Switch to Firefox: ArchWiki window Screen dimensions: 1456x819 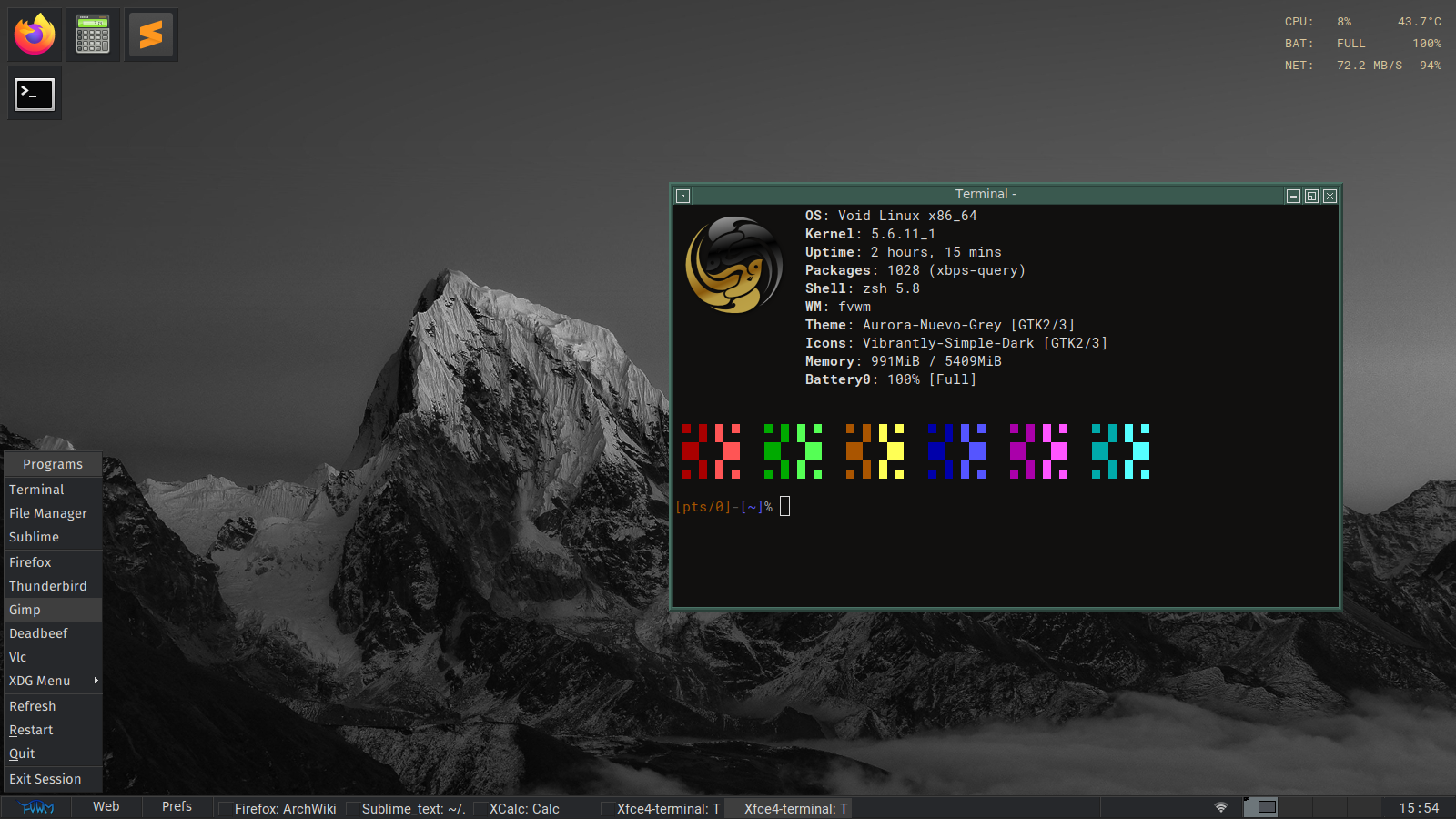(x=279, y=809)
